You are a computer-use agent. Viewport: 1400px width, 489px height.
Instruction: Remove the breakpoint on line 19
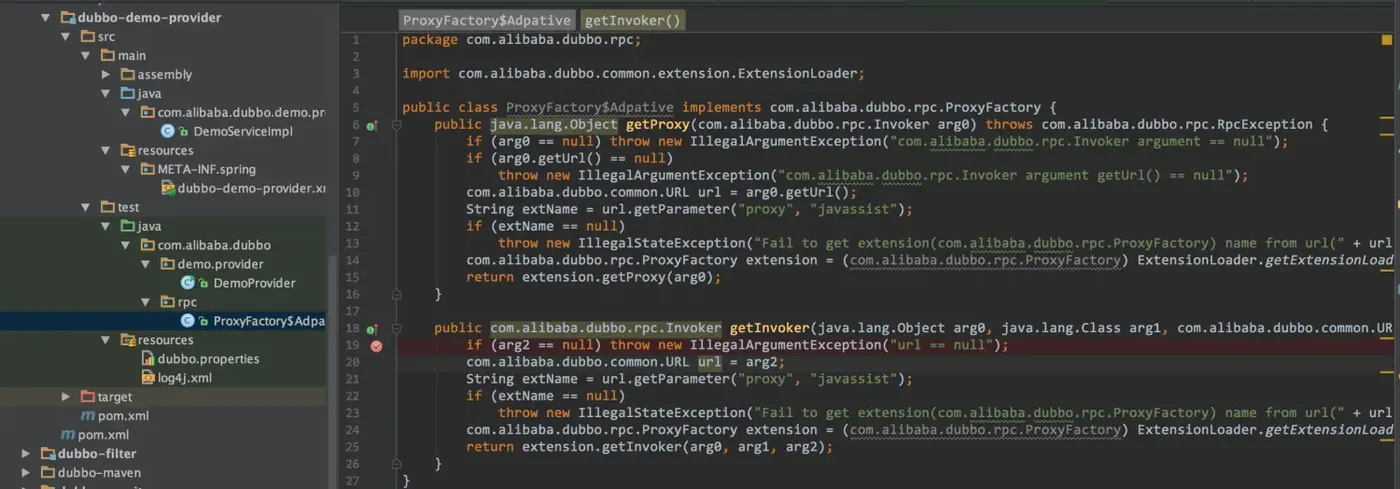(376, 346)
